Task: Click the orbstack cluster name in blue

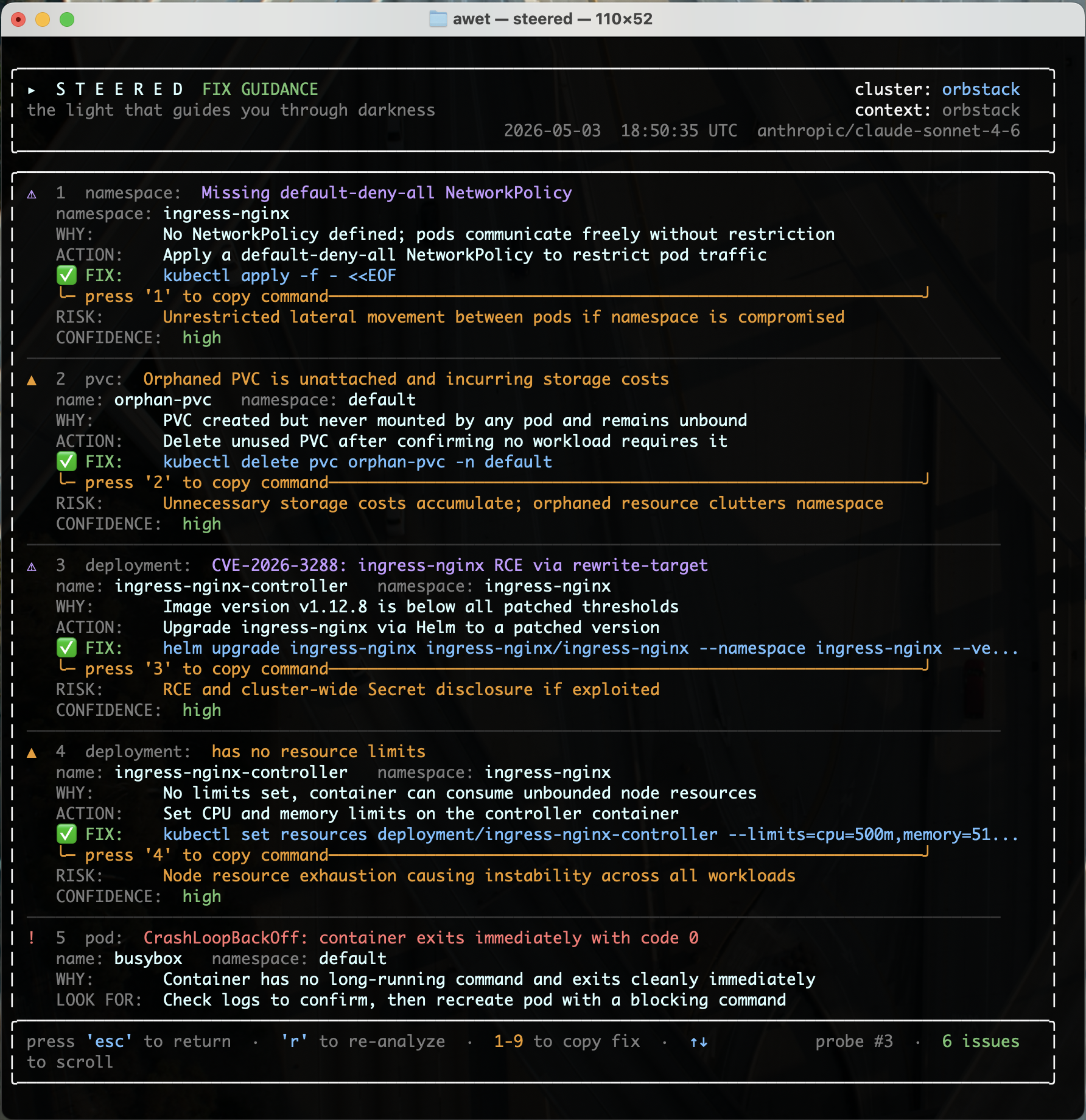Action: (x=981, y=89)
